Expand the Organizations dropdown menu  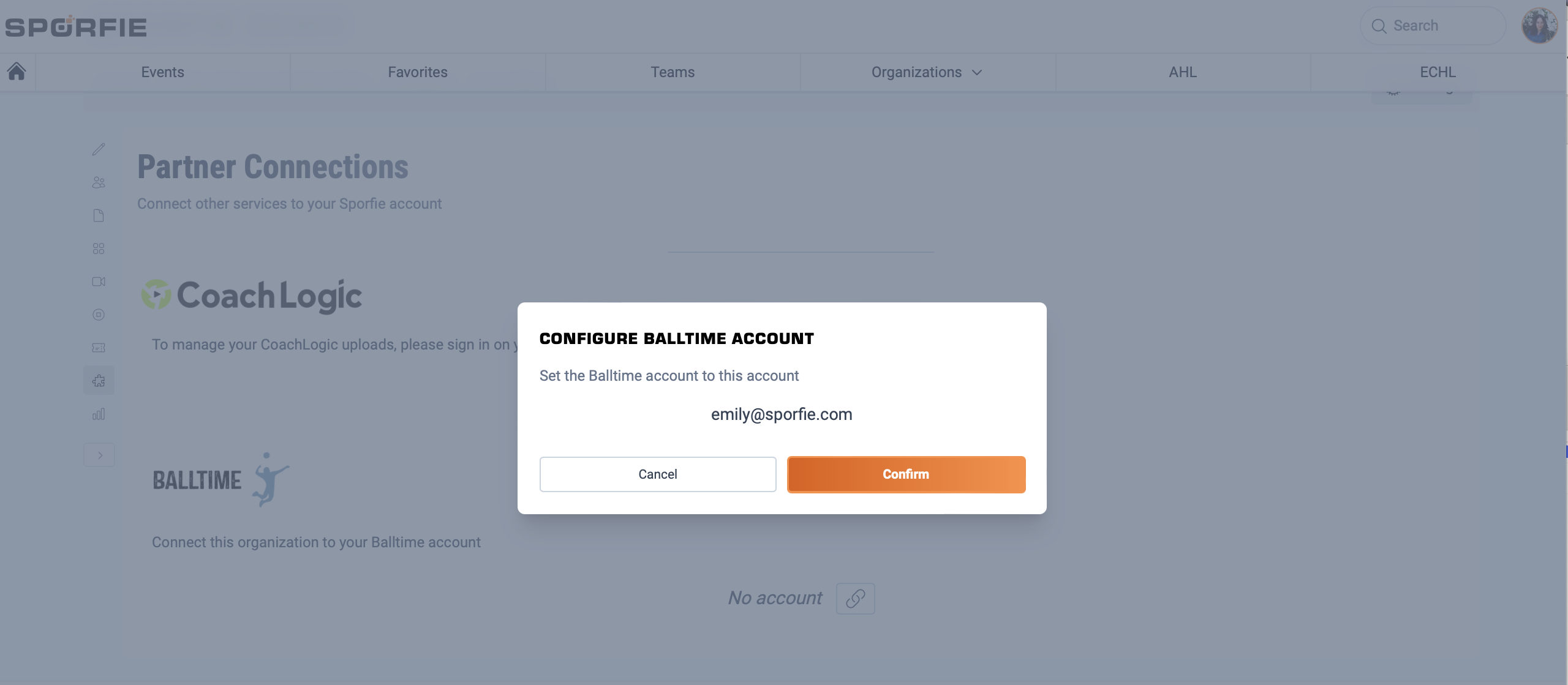(927, 72)
